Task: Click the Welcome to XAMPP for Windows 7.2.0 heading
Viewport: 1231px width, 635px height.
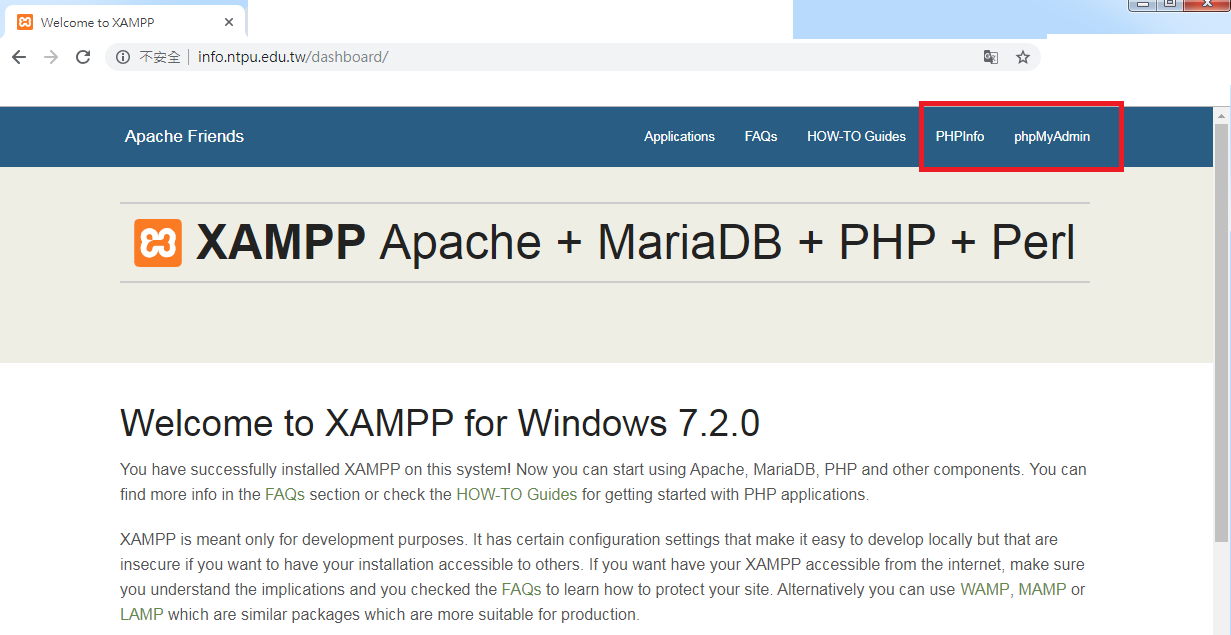Action: tap(440, 423)
